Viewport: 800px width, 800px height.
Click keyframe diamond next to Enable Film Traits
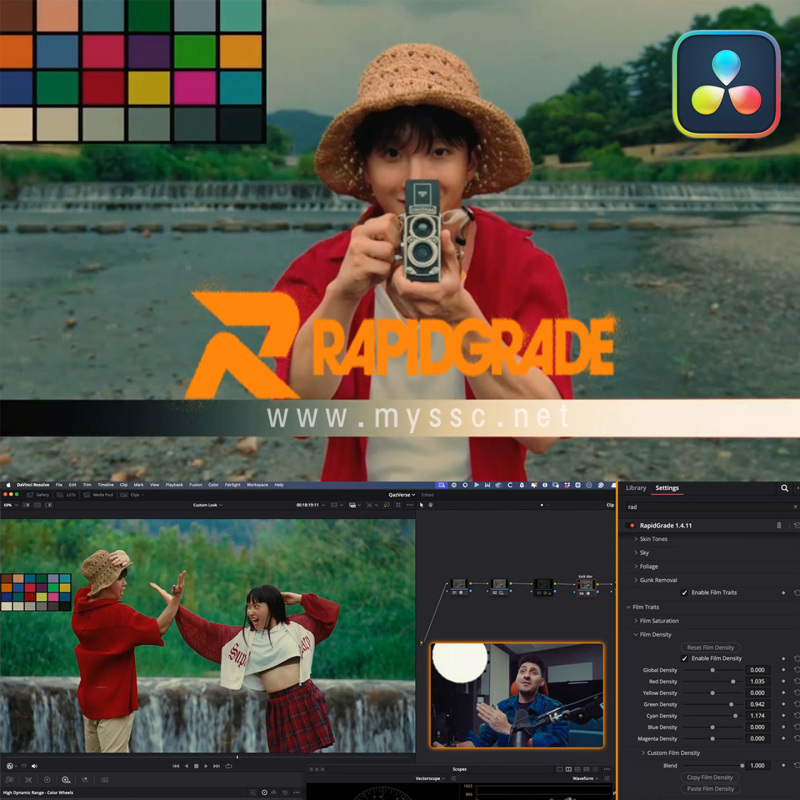click(x=784, y=593)
